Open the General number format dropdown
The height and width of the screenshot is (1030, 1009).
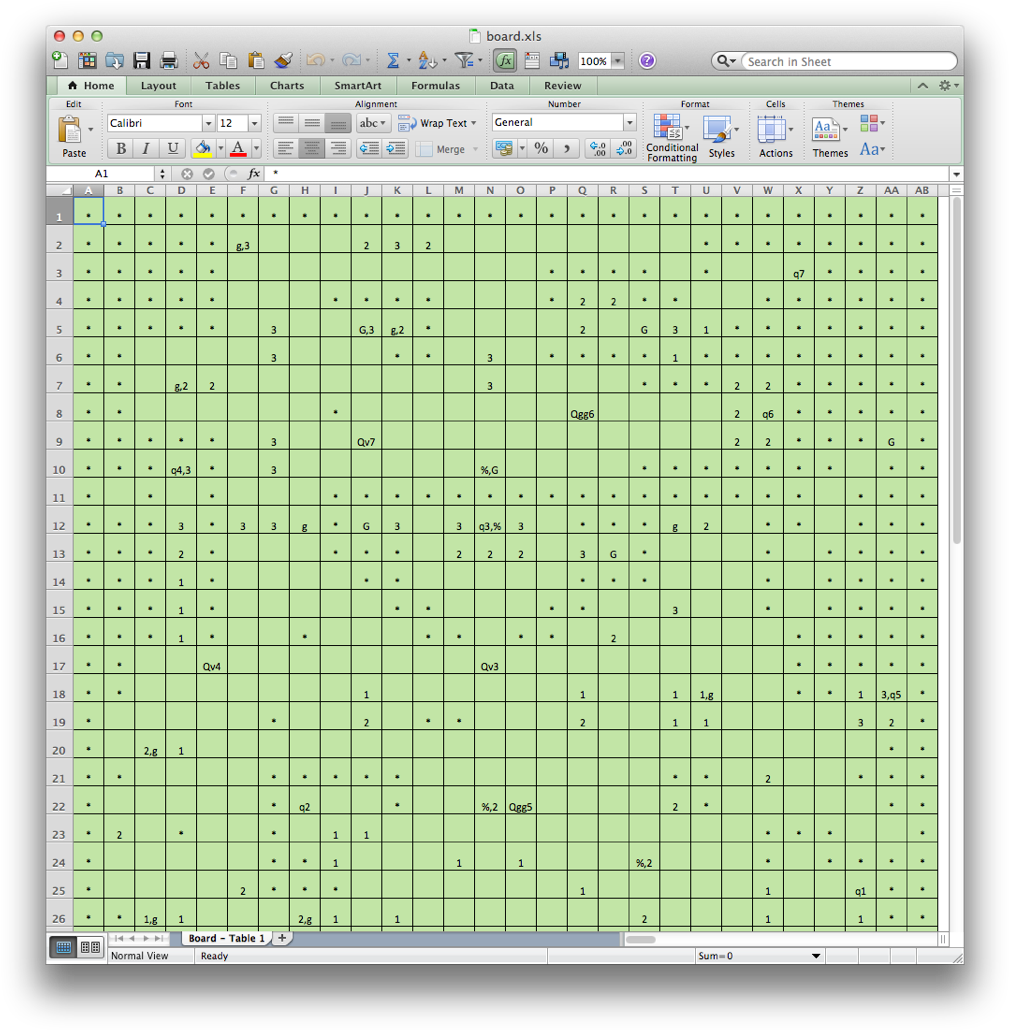click(x=629, y=122)
